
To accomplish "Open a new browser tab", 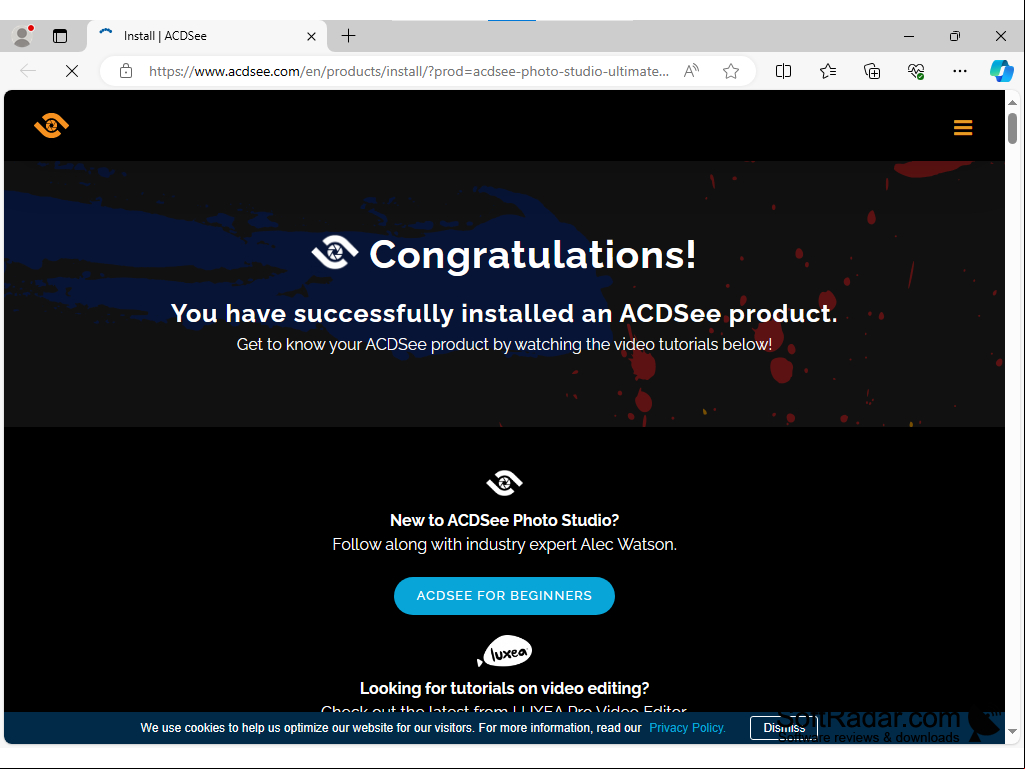I will point(348,36).
